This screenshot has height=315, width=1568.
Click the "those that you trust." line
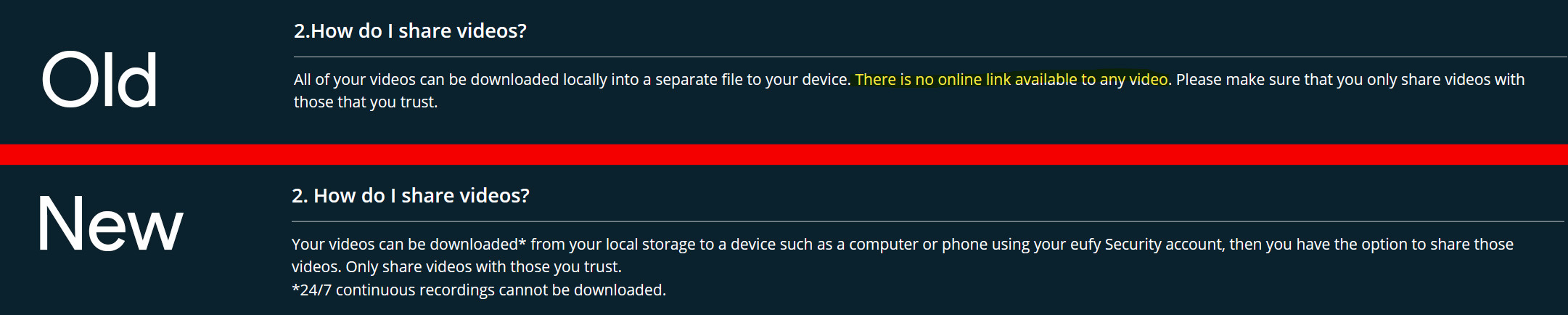click(366, 102)
